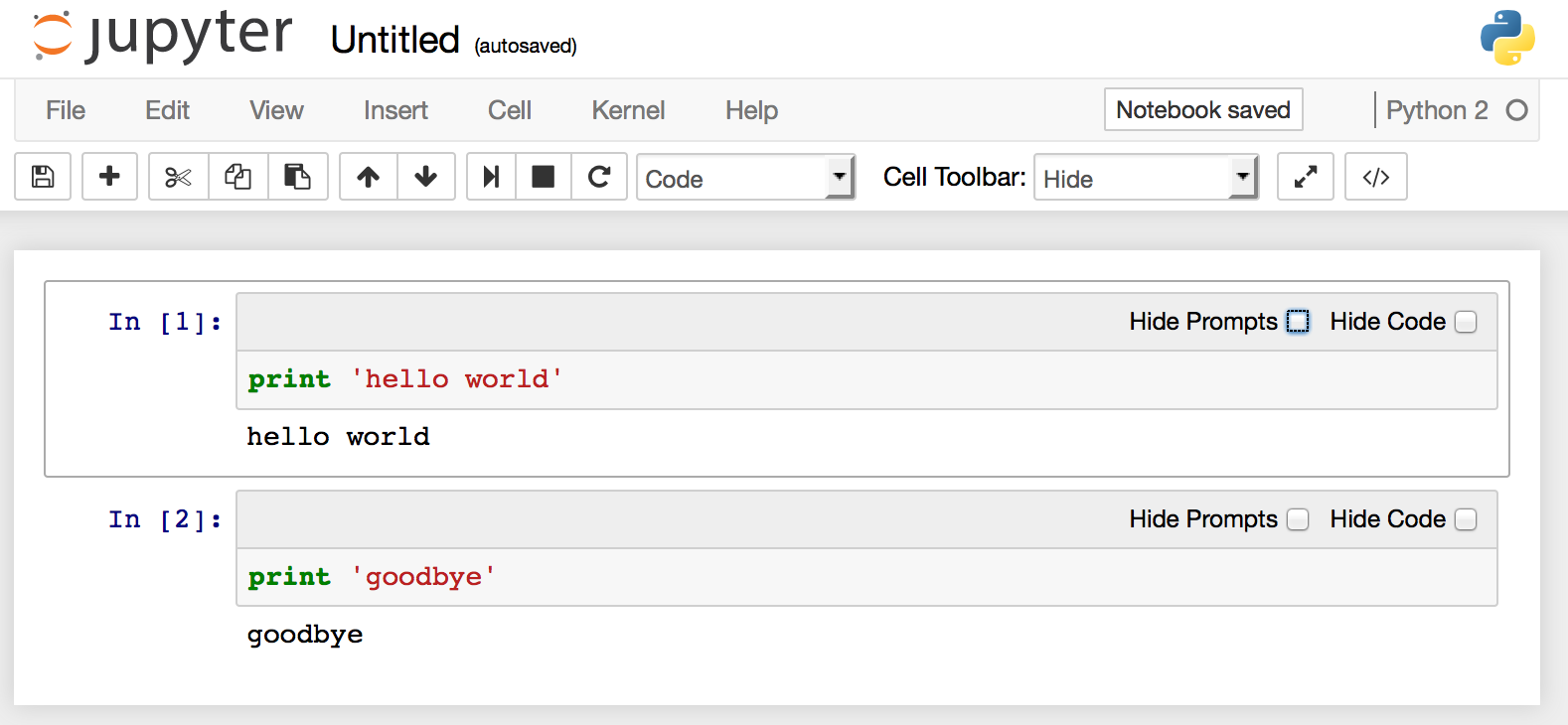The height and width of the screenshot is (725, 1568).
Task: Click the Notebook saved notification
Action: [1203, 109]
